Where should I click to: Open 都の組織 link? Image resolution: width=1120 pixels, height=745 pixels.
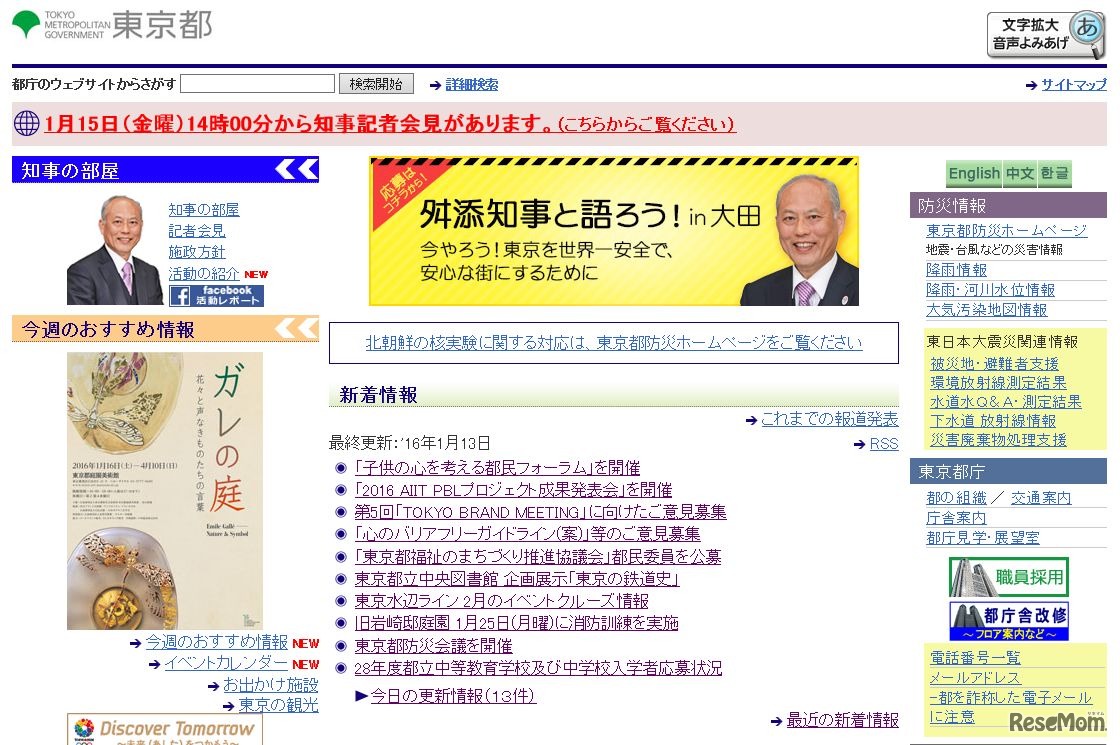pyautogui.click(x=956, y=497)
